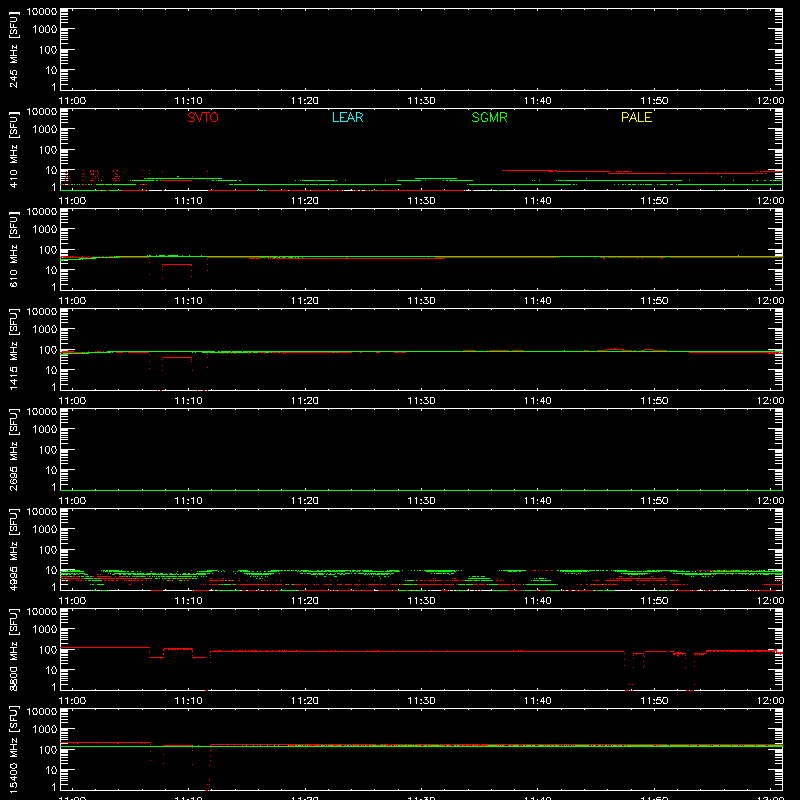Click the 1000 label on the 410 MHz axis
The image size is (800, 800).
[x=45, y=130]
